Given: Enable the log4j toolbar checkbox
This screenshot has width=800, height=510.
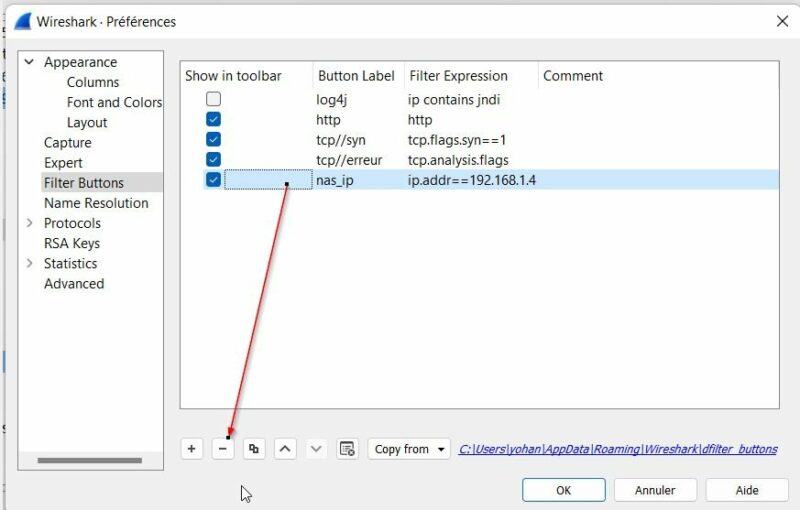Looking at the screenshot, I should pos(213,99).
